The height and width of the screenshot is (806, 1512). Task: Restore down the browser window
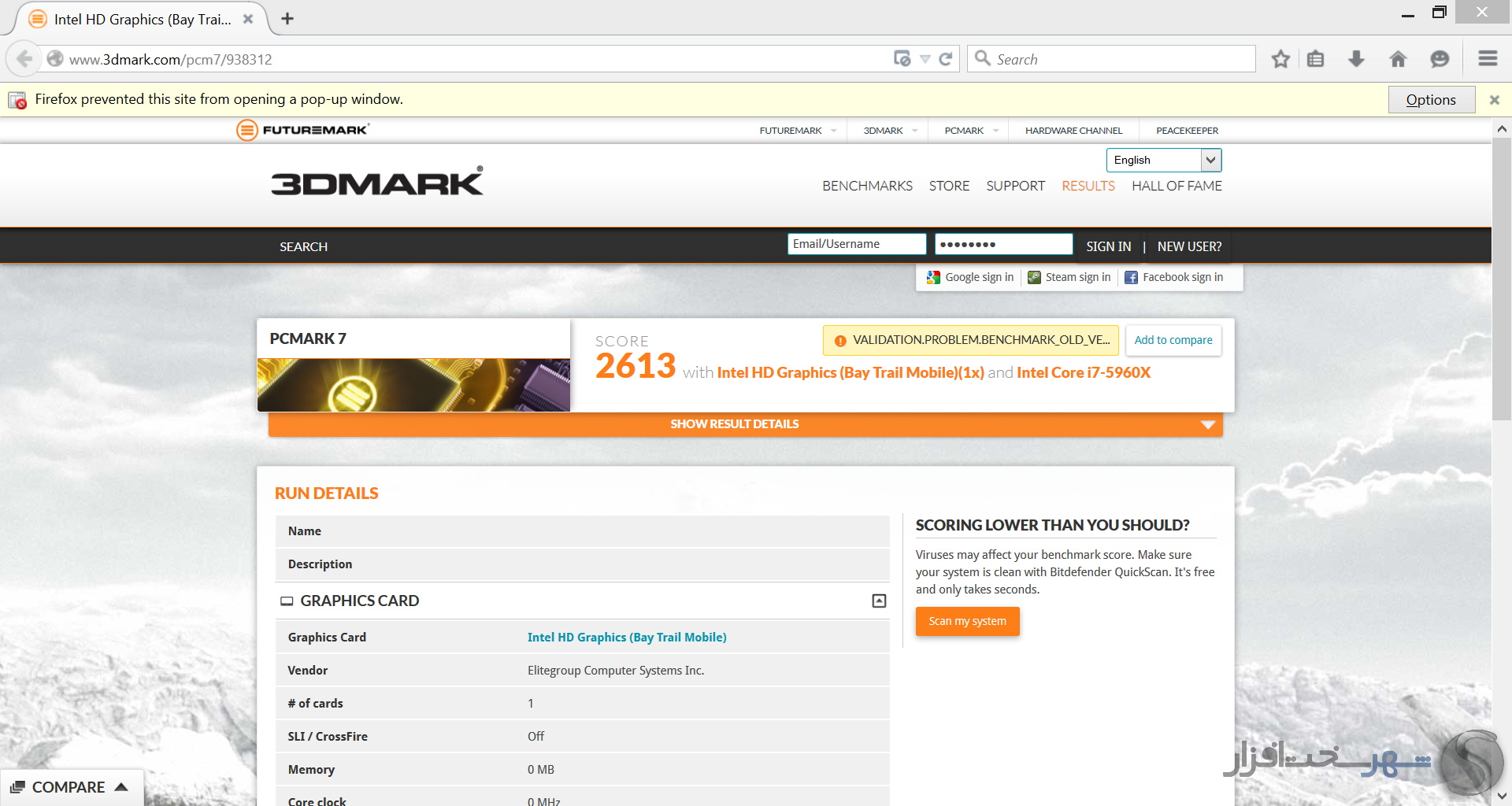point(1440,12)
